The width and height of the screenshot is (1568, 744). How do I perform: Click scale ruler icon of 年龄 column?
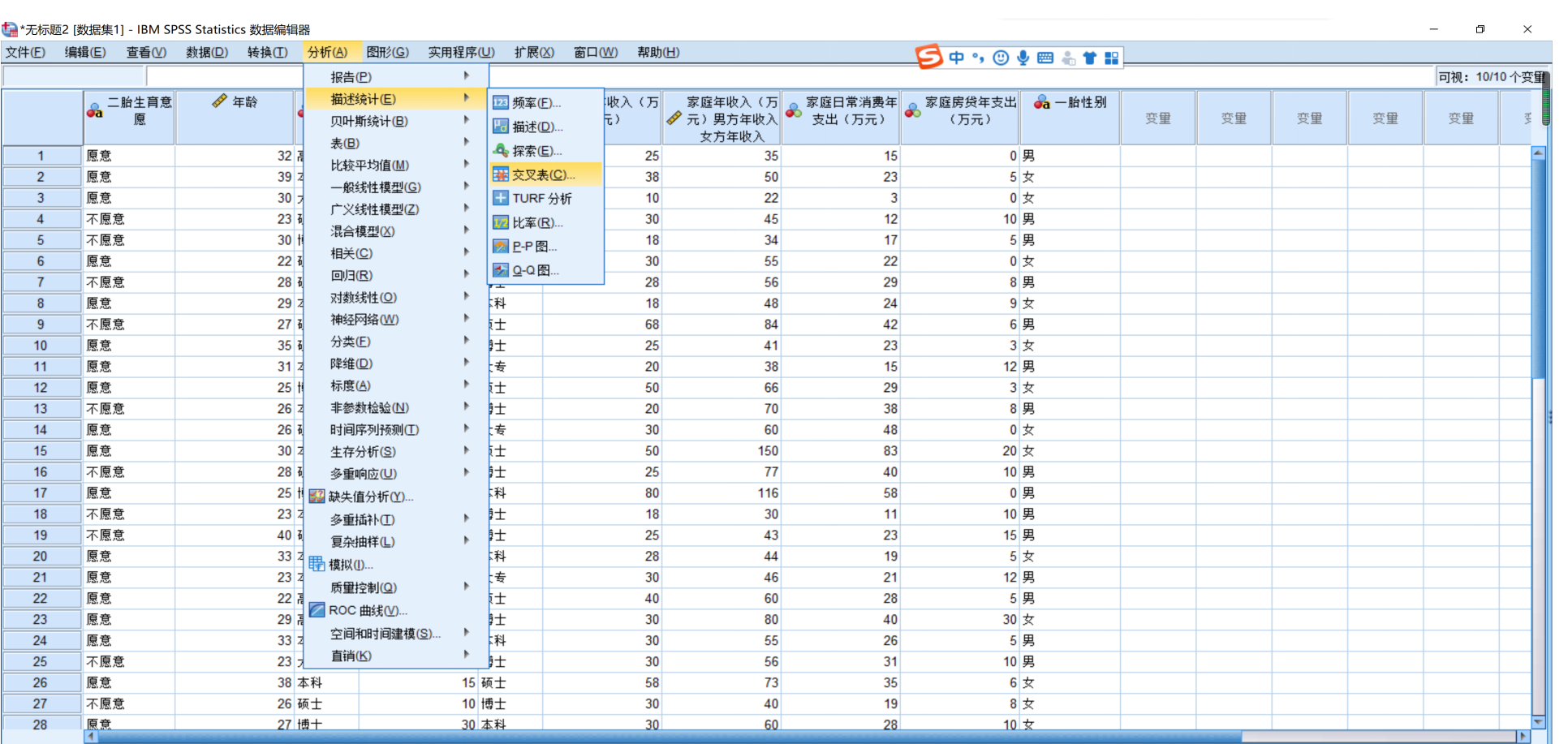(219, 101)
